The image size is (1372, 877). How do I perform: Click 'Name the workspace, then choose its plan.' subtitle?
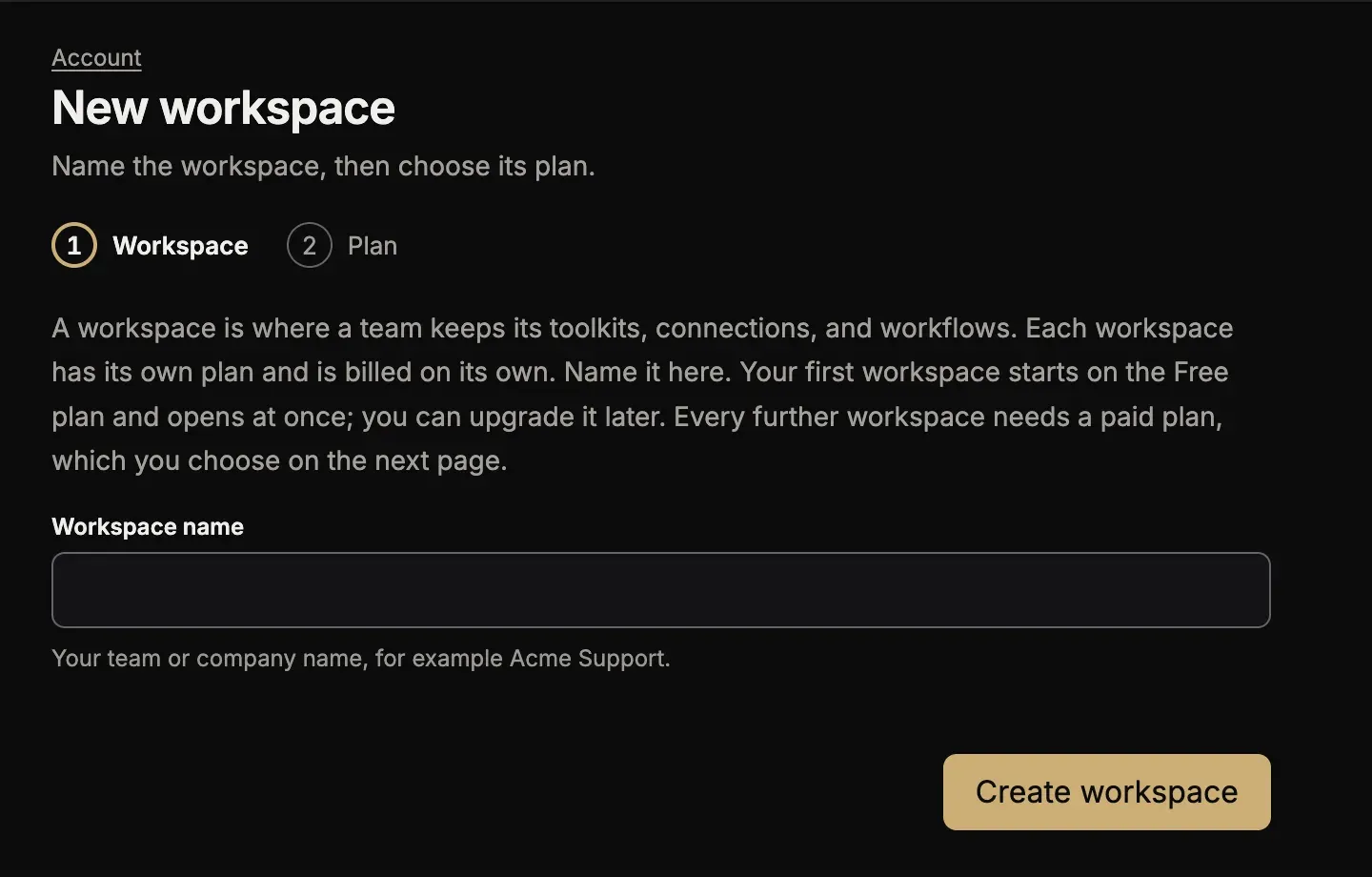pyautogui.click(x=323, y=166)
